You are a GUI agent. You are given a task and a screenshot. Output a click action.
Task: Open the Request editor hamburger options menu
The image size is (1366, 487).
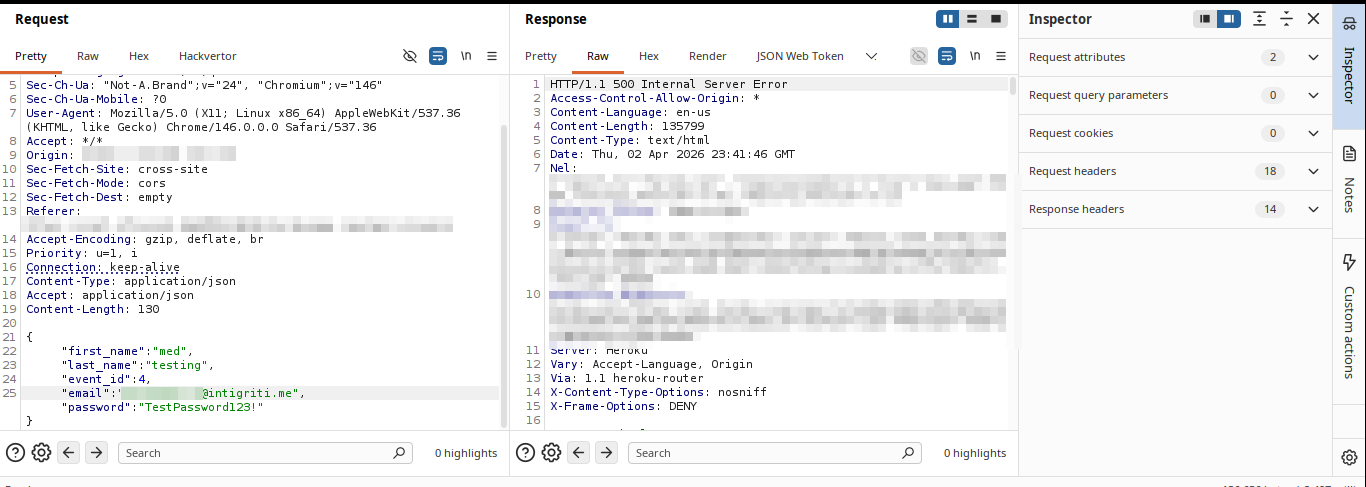click(494, 56)
